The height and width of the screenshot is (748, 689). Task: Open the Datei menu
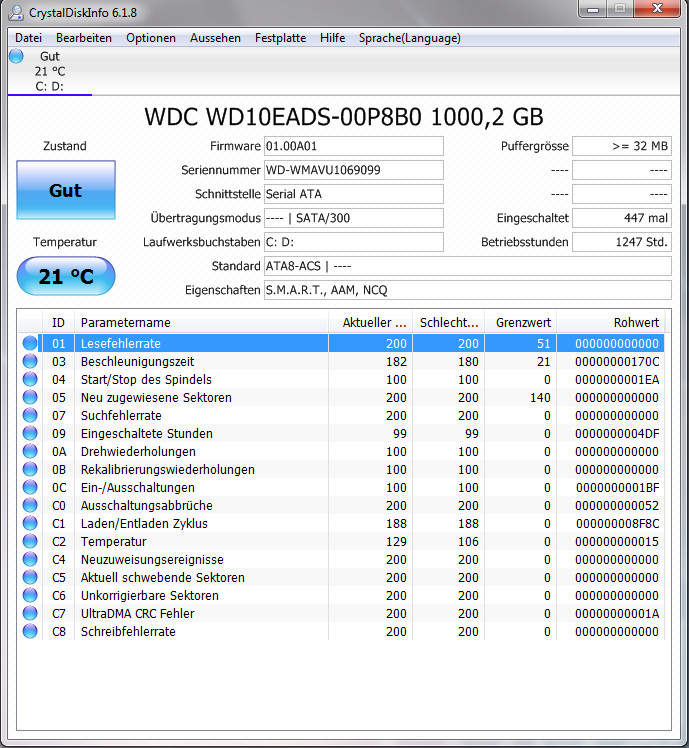[x=29, y=38]
